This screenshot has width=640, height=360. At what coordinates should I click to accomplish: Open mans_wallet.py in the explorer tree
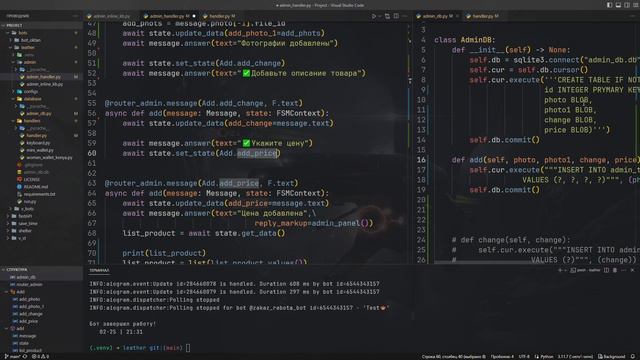[x=40, y=150]
